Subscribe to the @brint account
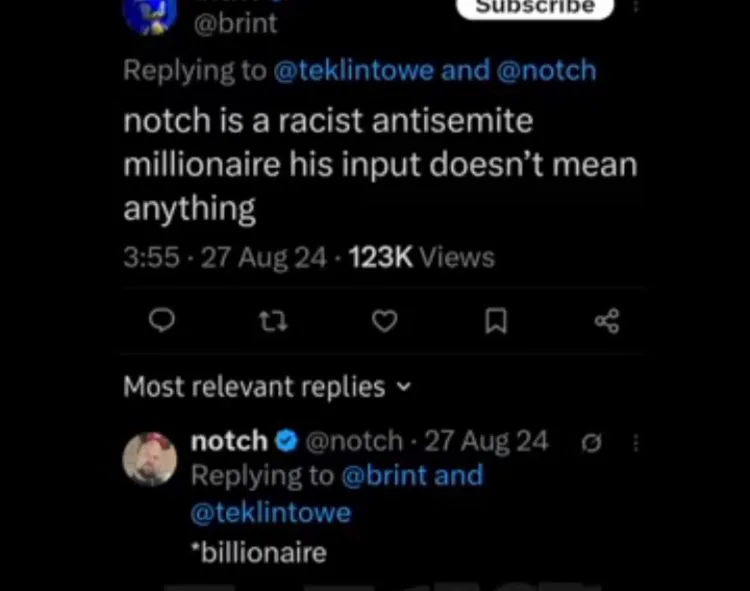Screen dimensions: 750x591 tap(535, 8)
